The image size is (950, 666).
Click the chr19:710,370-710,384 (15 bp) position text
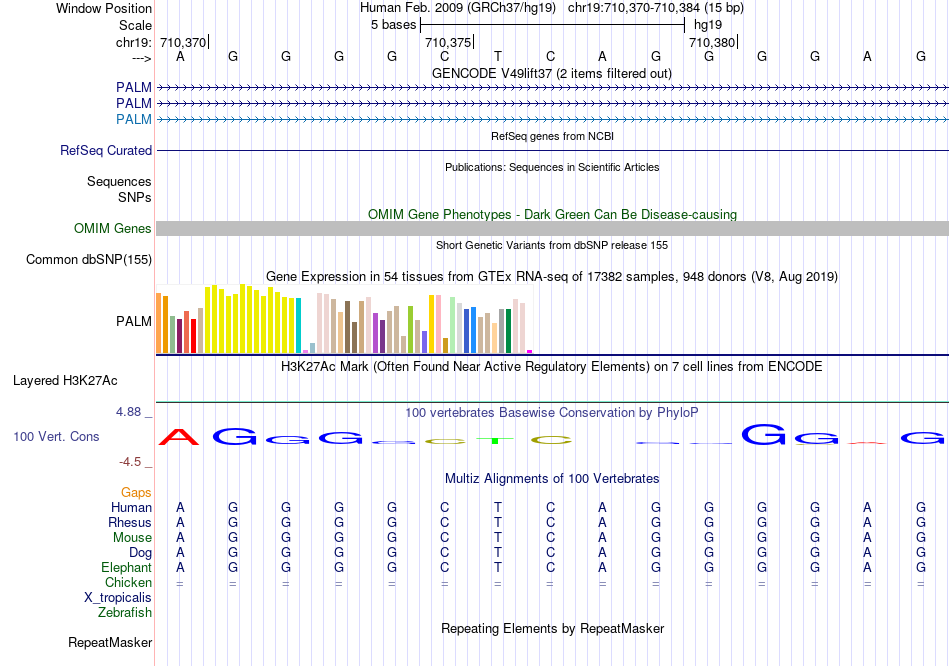coord(656,8)
